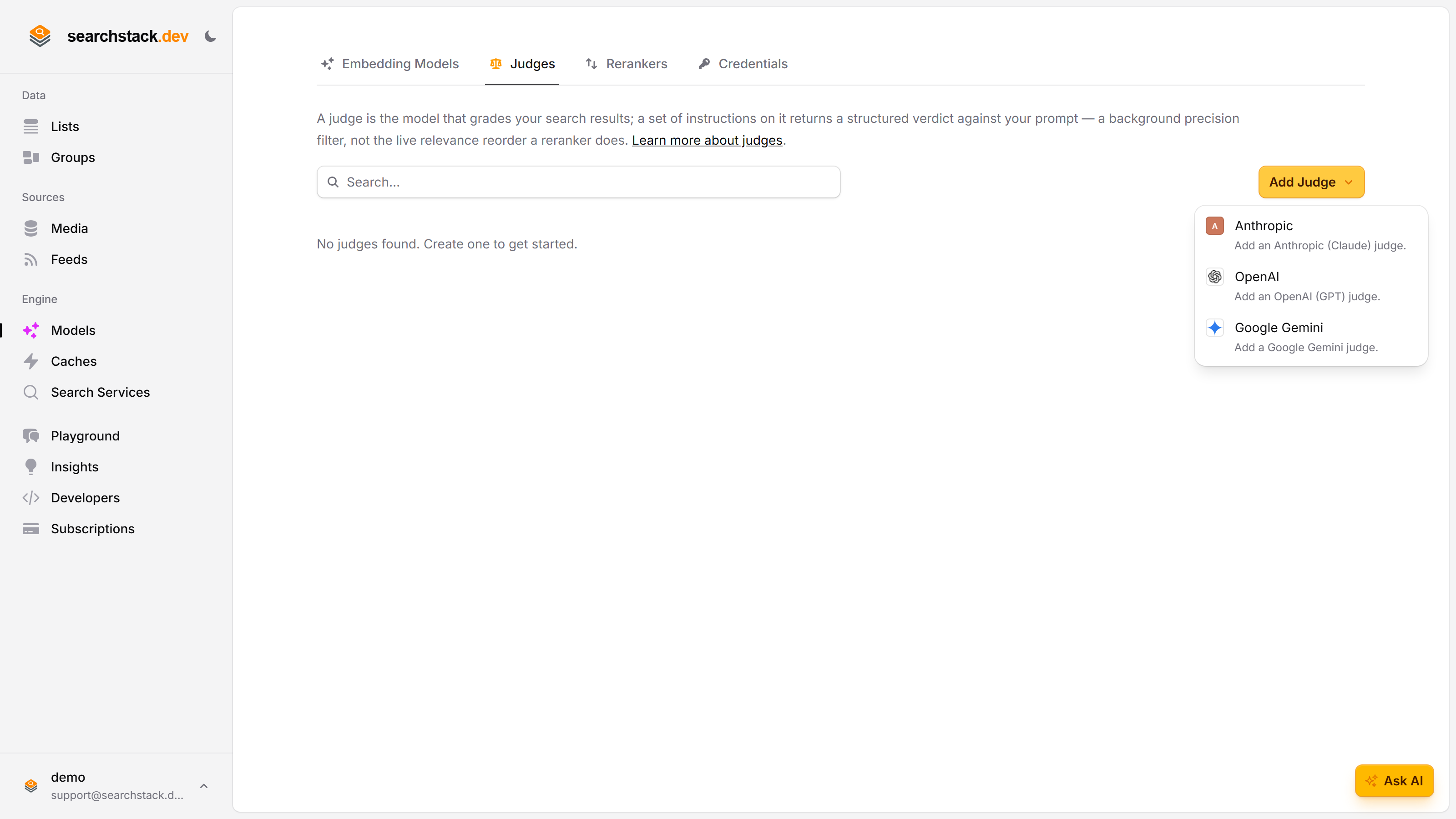
Task: Click the Credentials key icon
Action: pos(704,64)
